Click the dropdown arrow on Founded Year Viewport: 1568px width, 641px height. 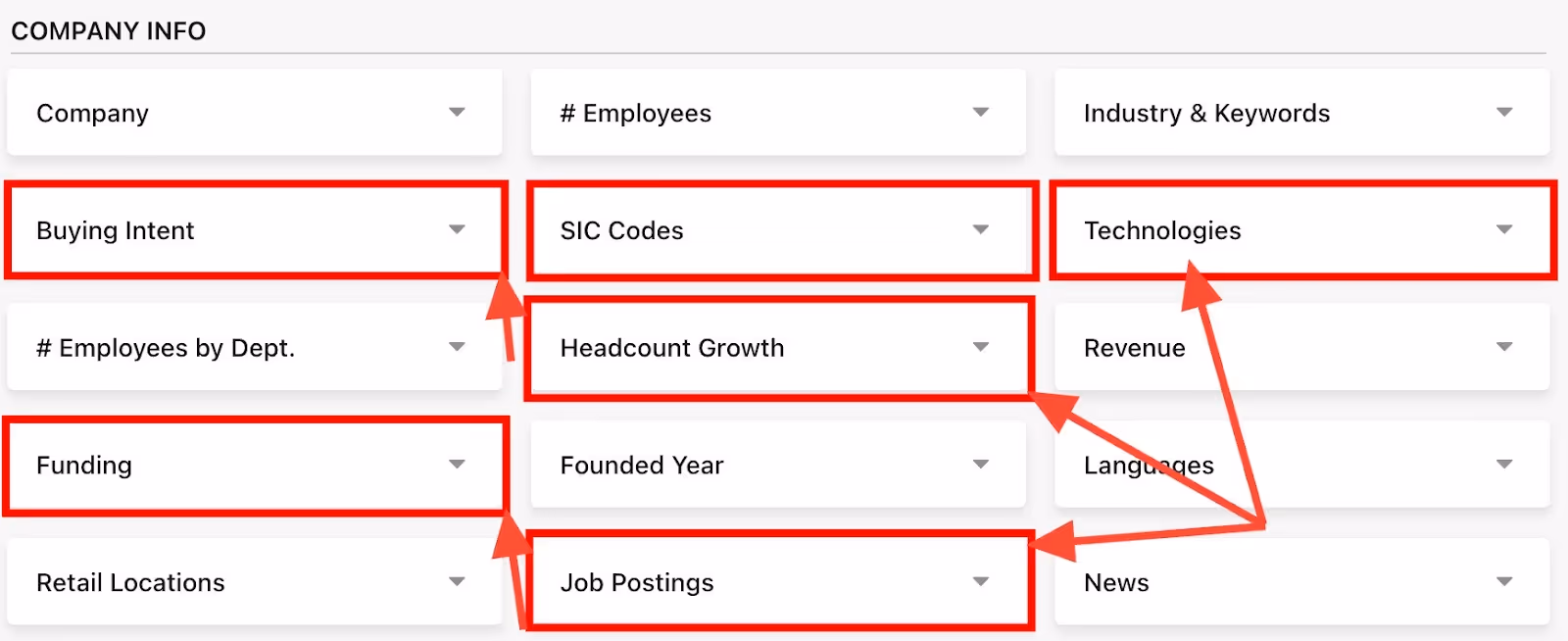[x=981, y=464]
